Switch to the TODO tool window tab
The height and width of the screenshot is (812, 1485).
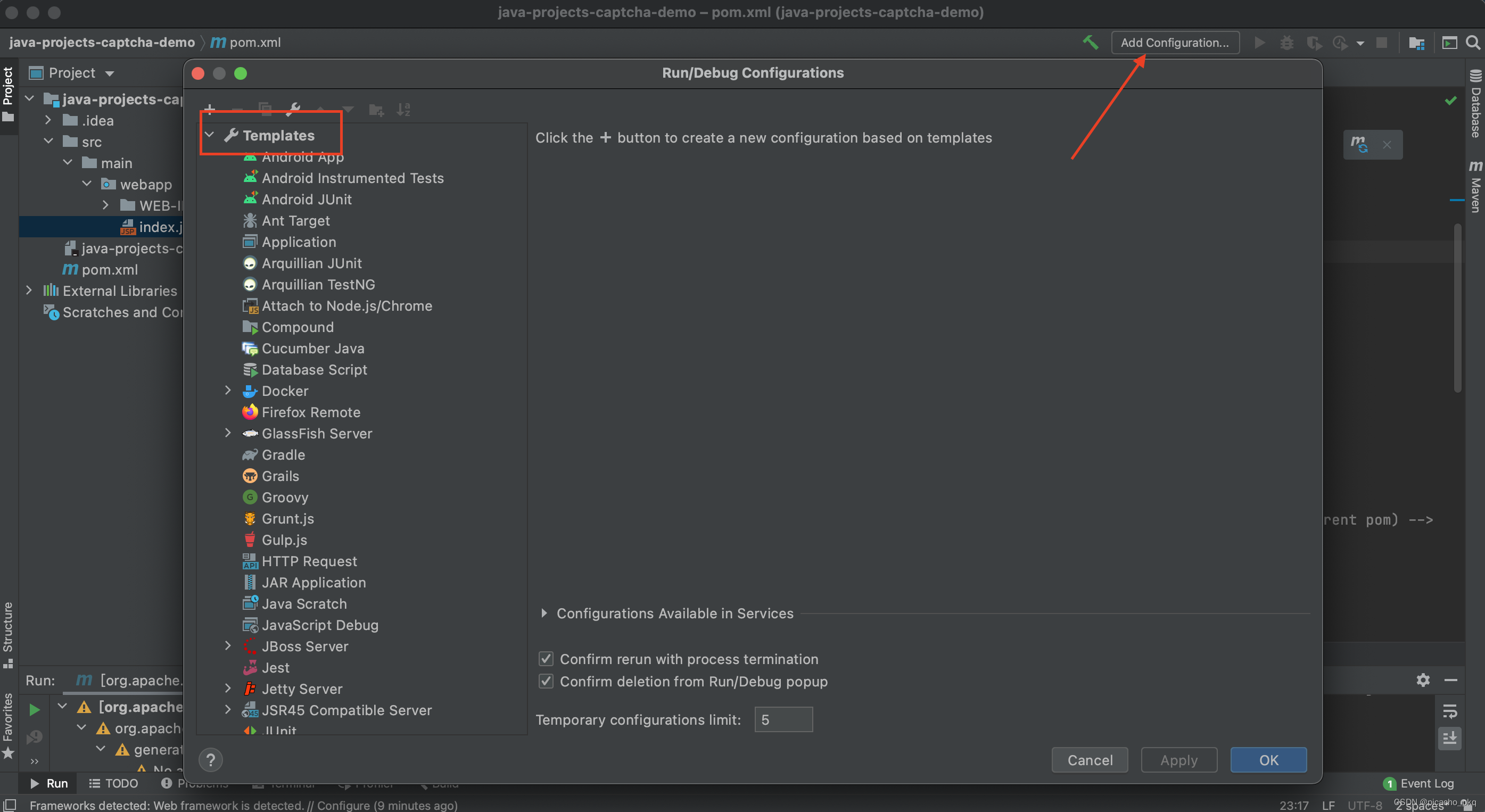(x=113, y=783)
